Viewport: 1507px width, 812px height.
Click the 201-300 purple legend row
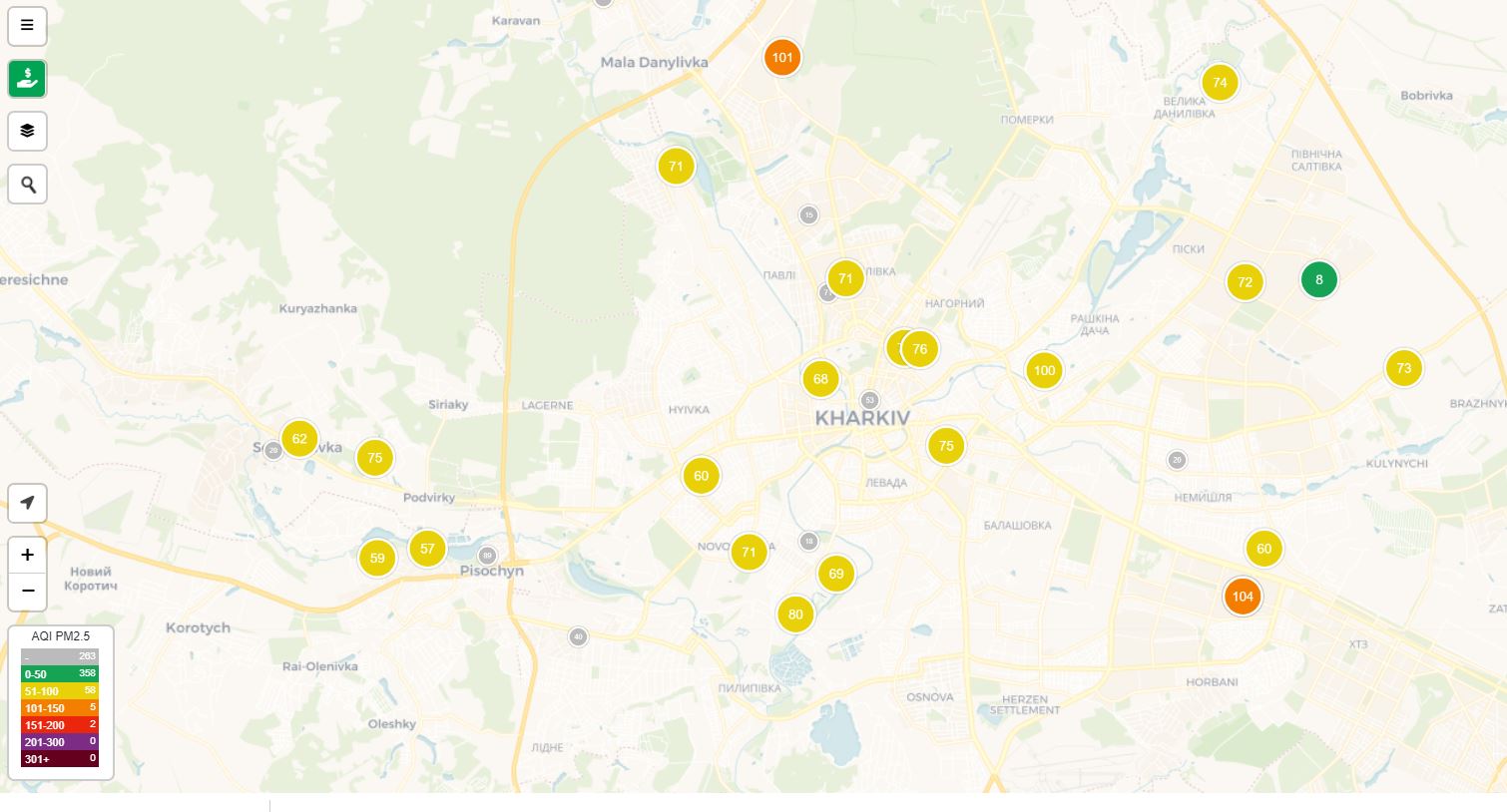point(60,742)
